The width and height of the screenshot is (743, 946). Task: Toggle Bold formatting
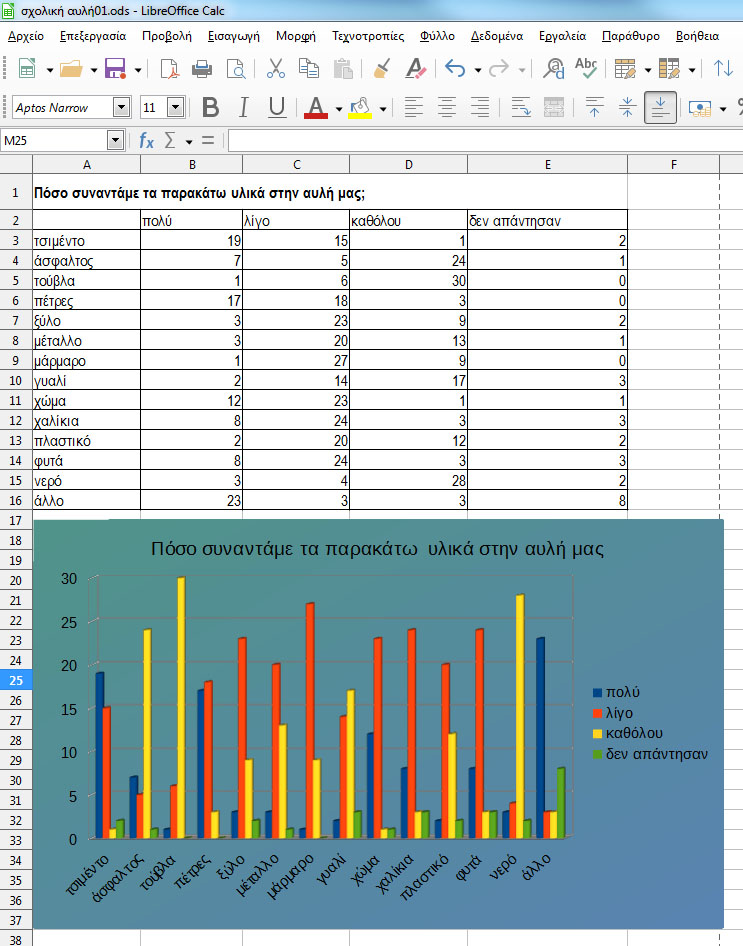[210, 108]
